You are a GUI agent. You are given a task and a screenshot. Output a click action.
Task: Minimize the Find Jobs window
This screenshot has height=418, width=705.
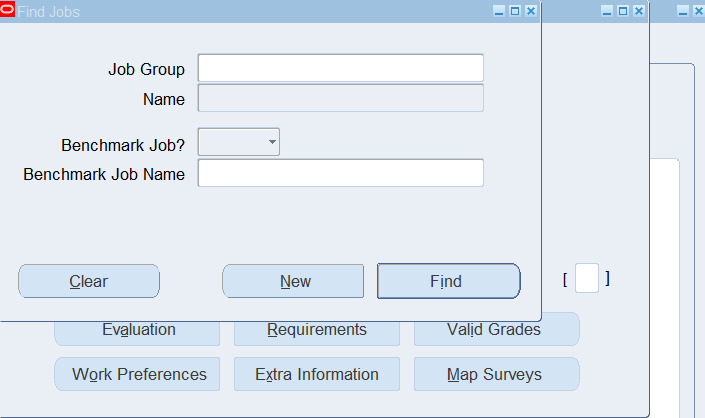pos(499,11)
